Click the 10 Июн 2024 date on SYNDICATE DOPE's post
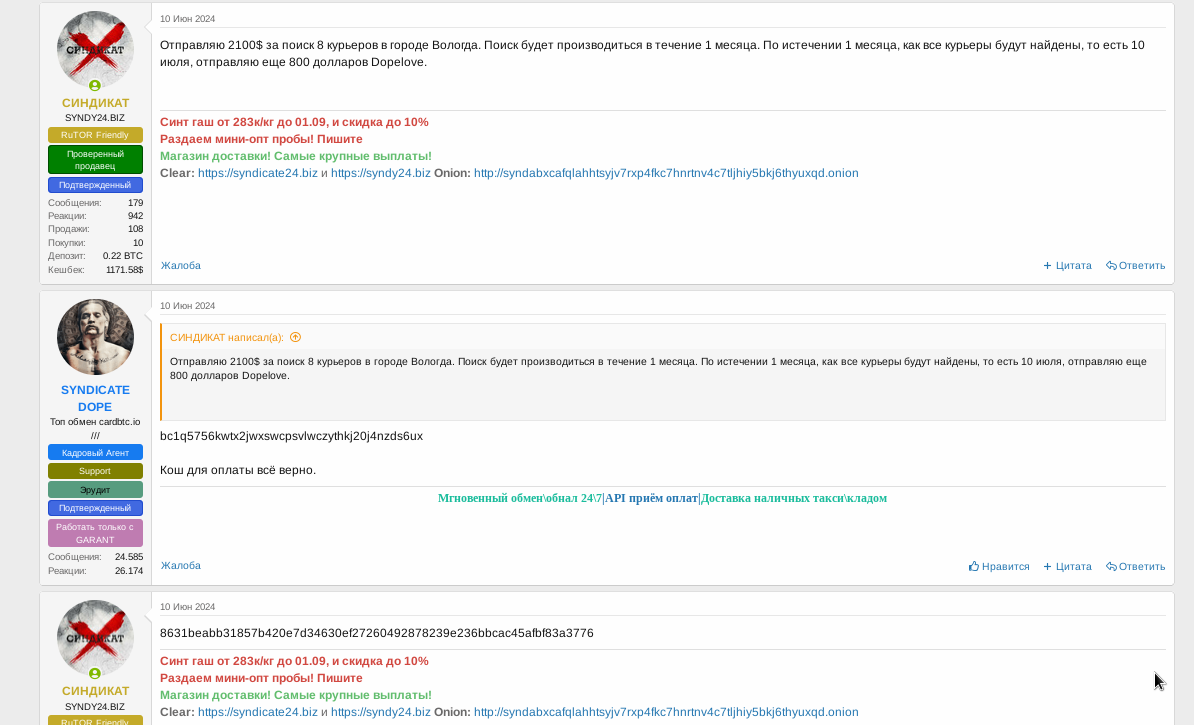Viewport: 1194px width, 725px height. 187,306
